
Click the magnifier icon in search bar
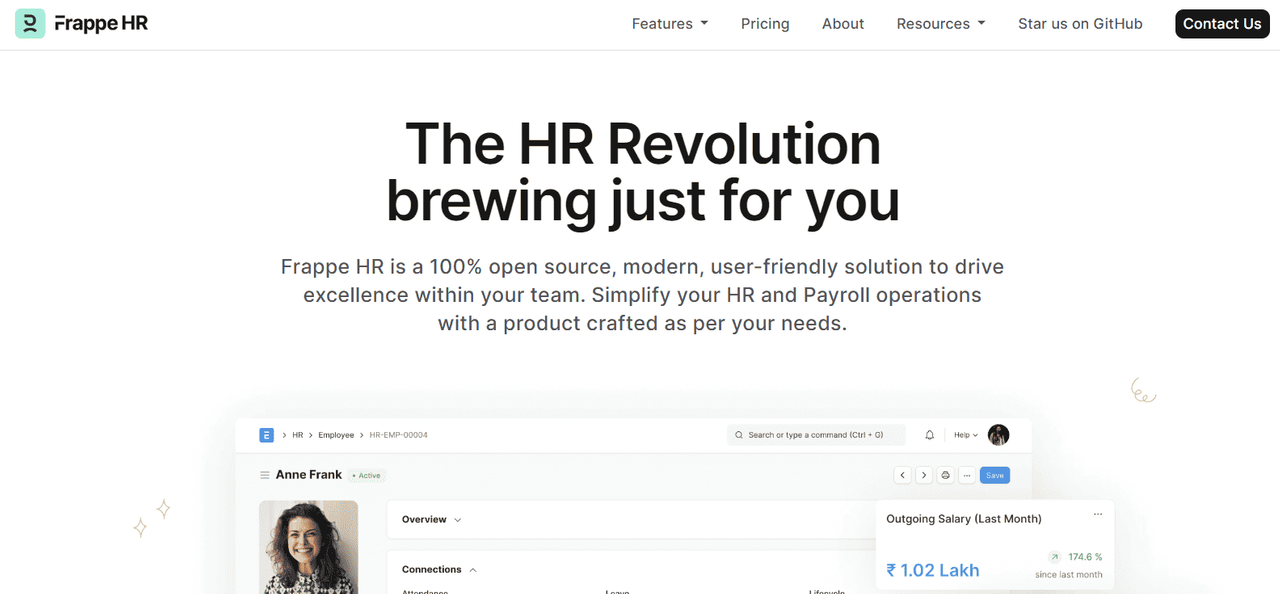739,435
